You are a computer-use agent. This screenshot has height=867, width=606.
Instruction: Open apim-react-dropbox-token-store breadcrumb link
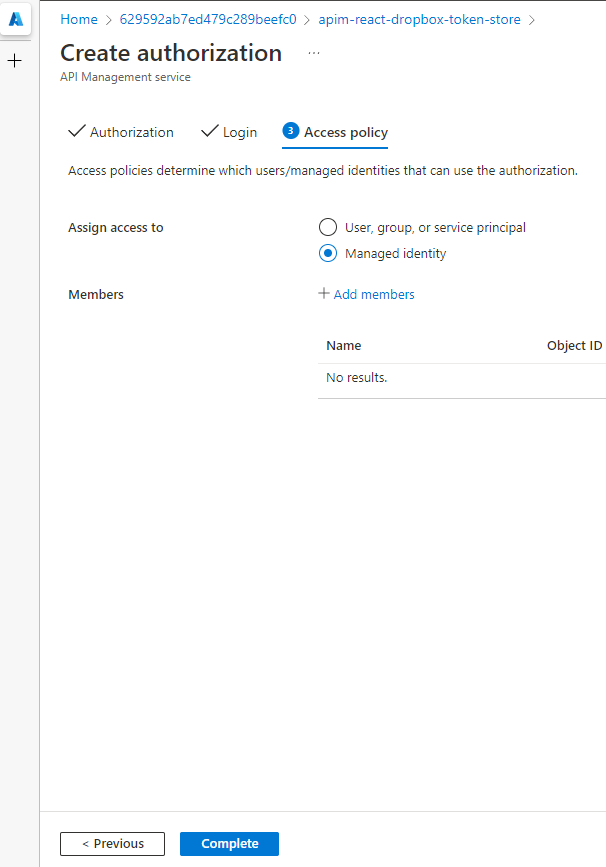pos(420,19)
